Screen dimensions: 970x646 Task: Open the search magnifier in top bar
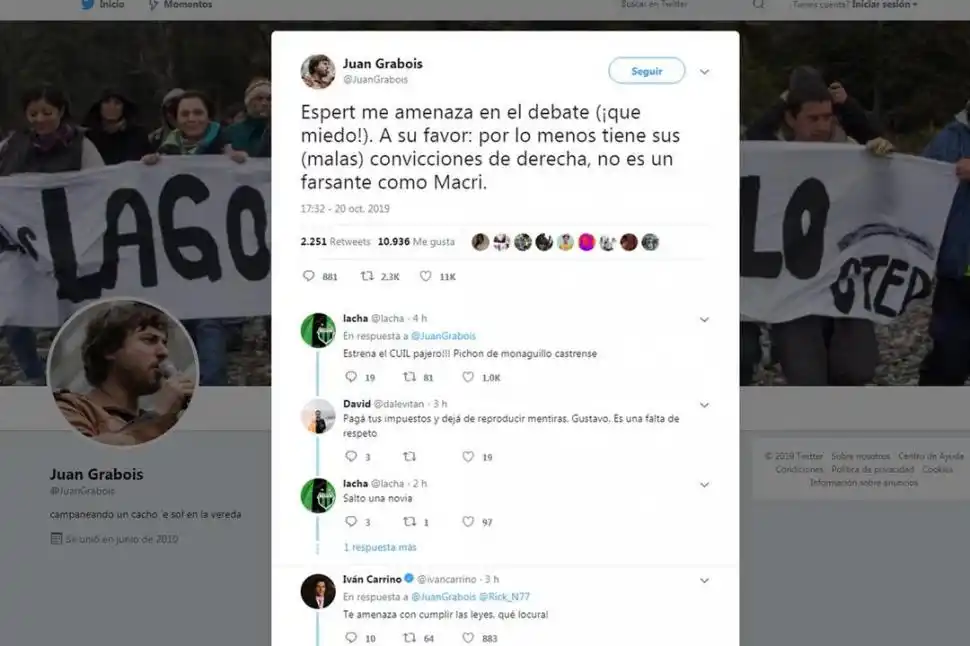click(x=758, y=4)
